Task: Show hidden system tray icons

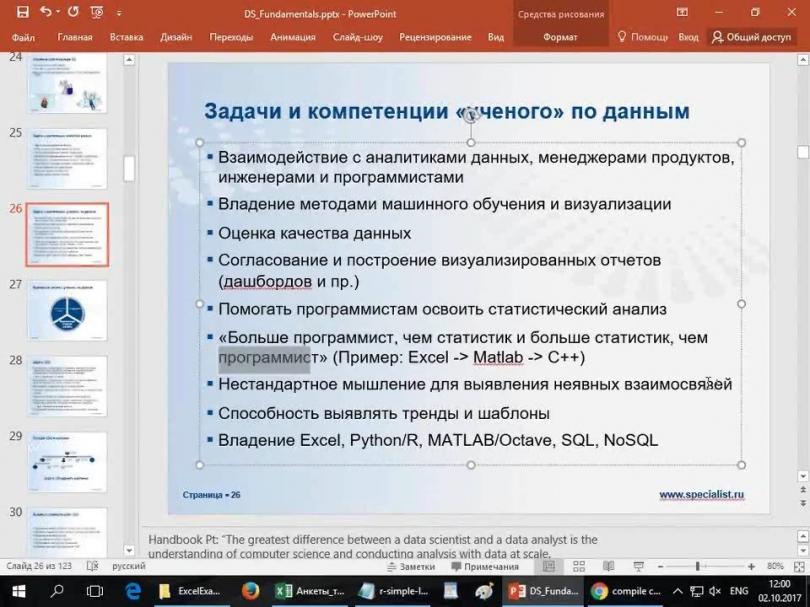Action: point(679,591)
